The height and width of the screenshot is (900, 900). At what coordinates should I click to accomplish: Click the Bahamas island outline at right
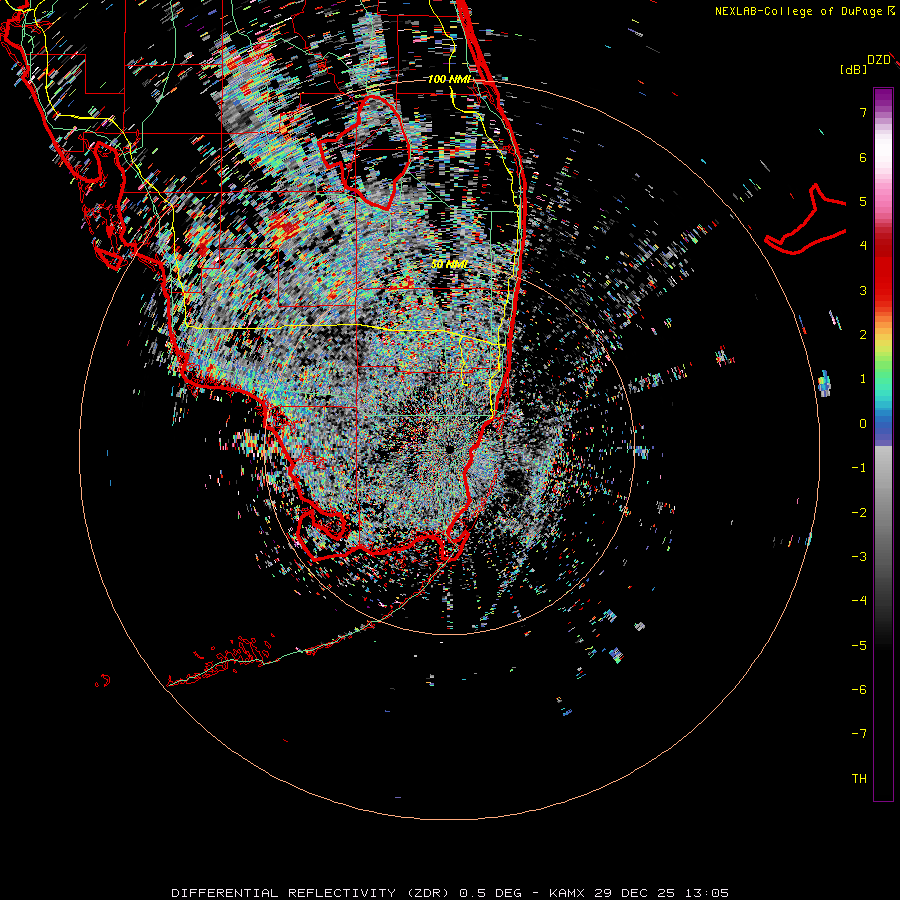pyautogui.click(x=806, y=219)
